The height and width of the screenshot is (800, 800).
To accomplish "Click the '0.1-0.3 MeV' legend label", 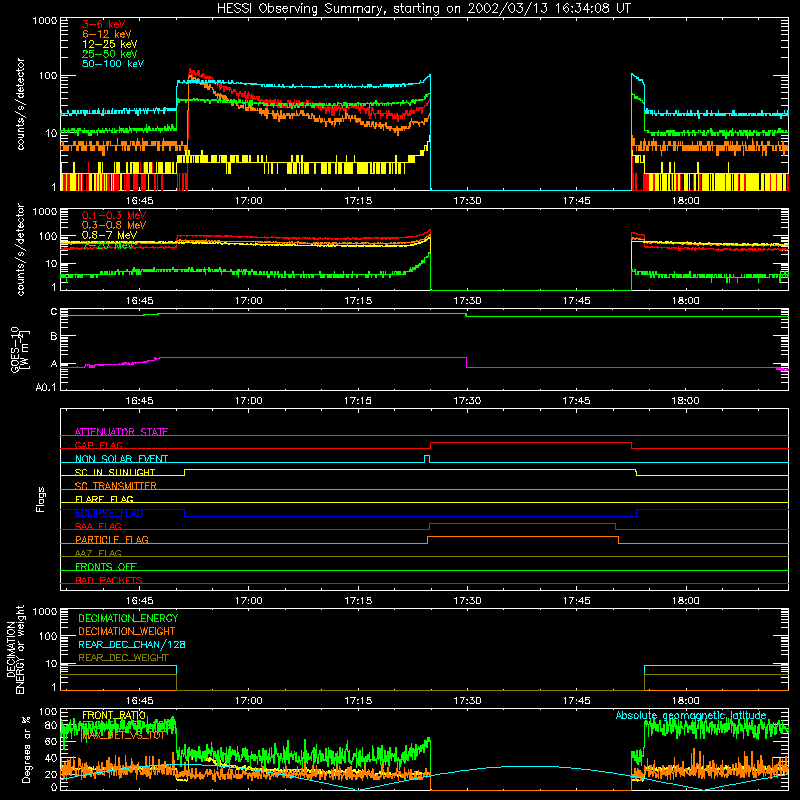I will (x=114, y=215).
